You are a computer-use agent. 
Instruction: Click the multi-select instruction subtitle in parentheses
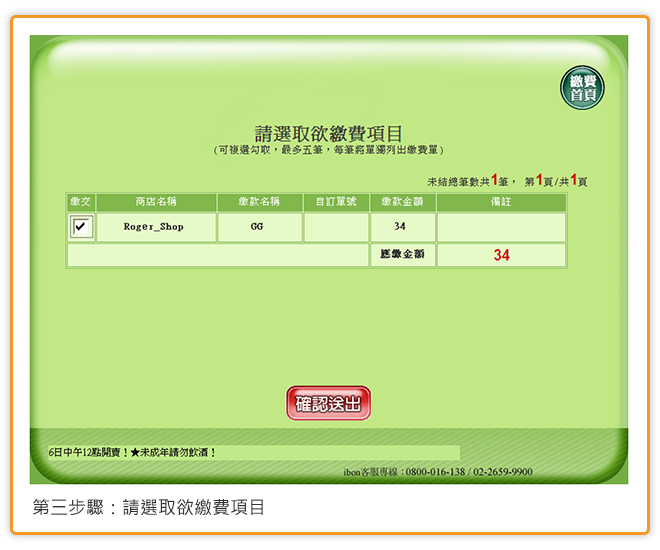point(329,150)
